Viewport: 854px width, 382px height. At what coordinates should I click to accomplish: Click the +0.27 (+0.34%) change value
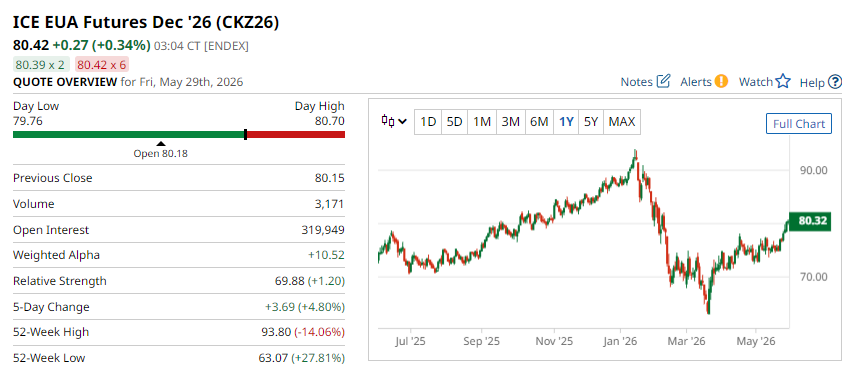101,45
